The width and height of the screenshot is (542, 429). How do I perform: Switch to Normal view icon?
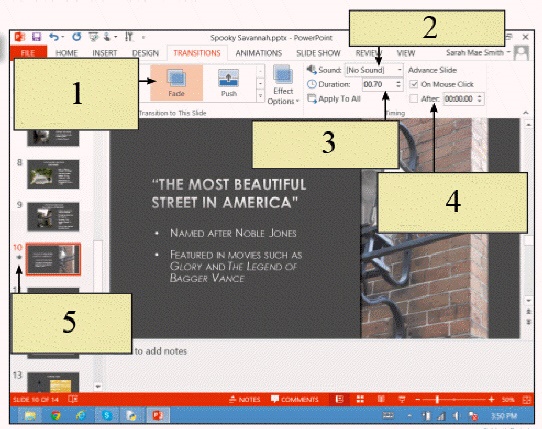(339, 400)
